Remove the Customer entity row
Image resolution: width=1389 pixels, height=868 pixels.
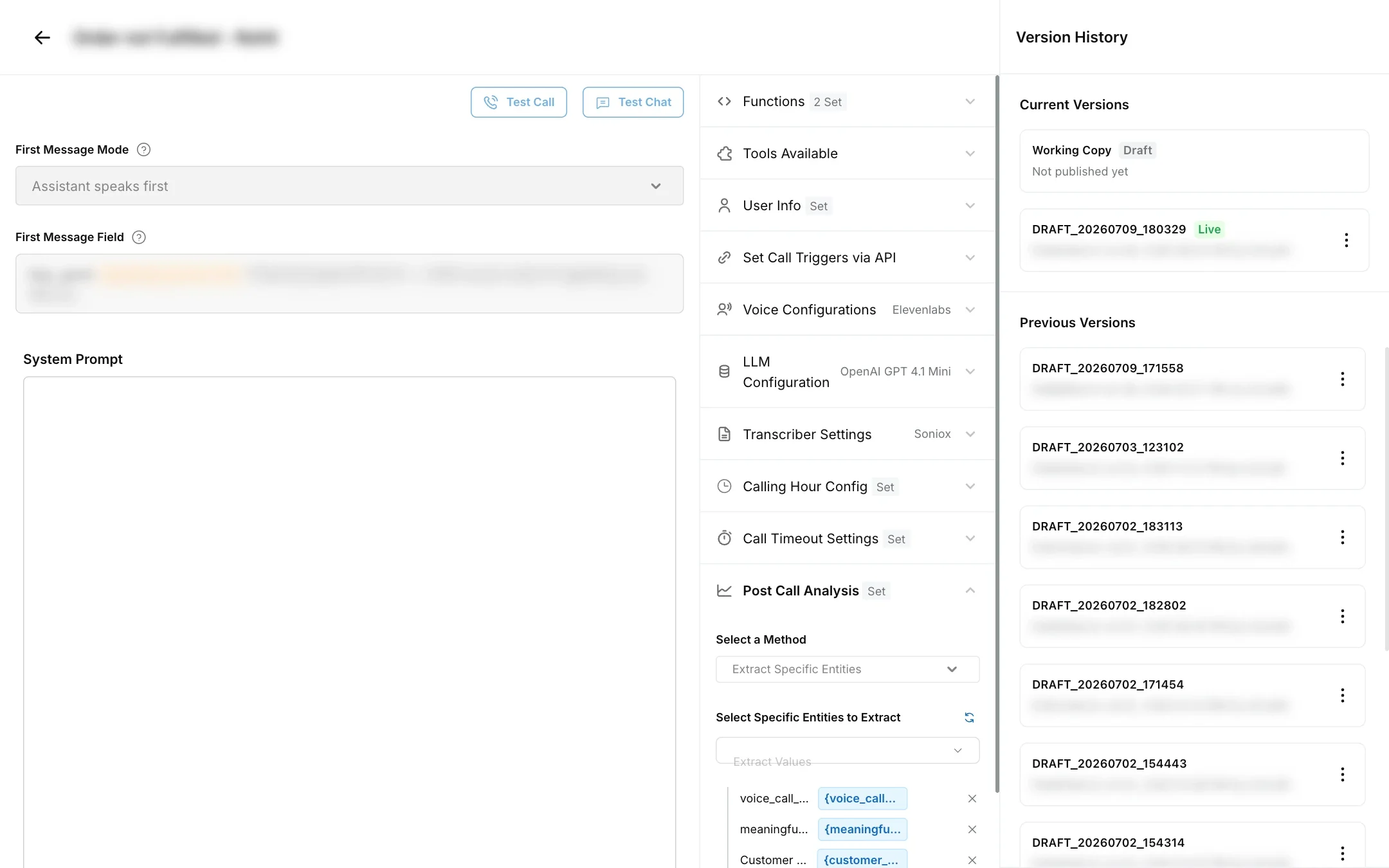[x=972, y=860]
